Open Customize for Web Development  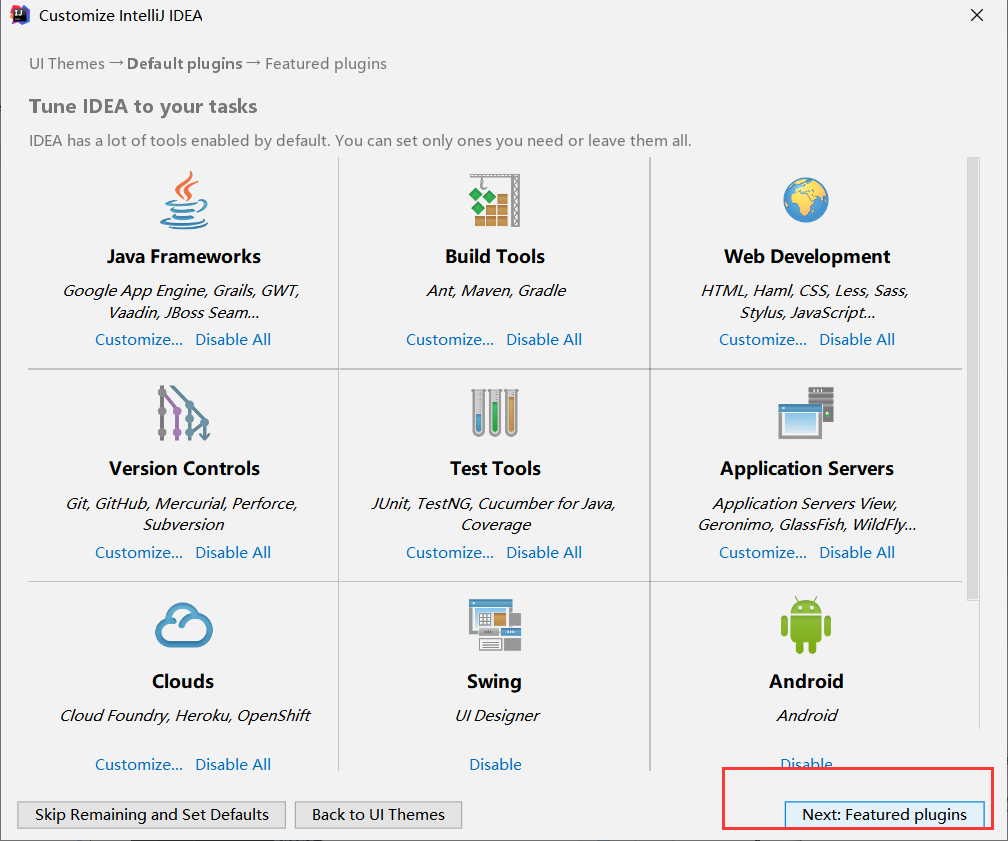[762, 339]
